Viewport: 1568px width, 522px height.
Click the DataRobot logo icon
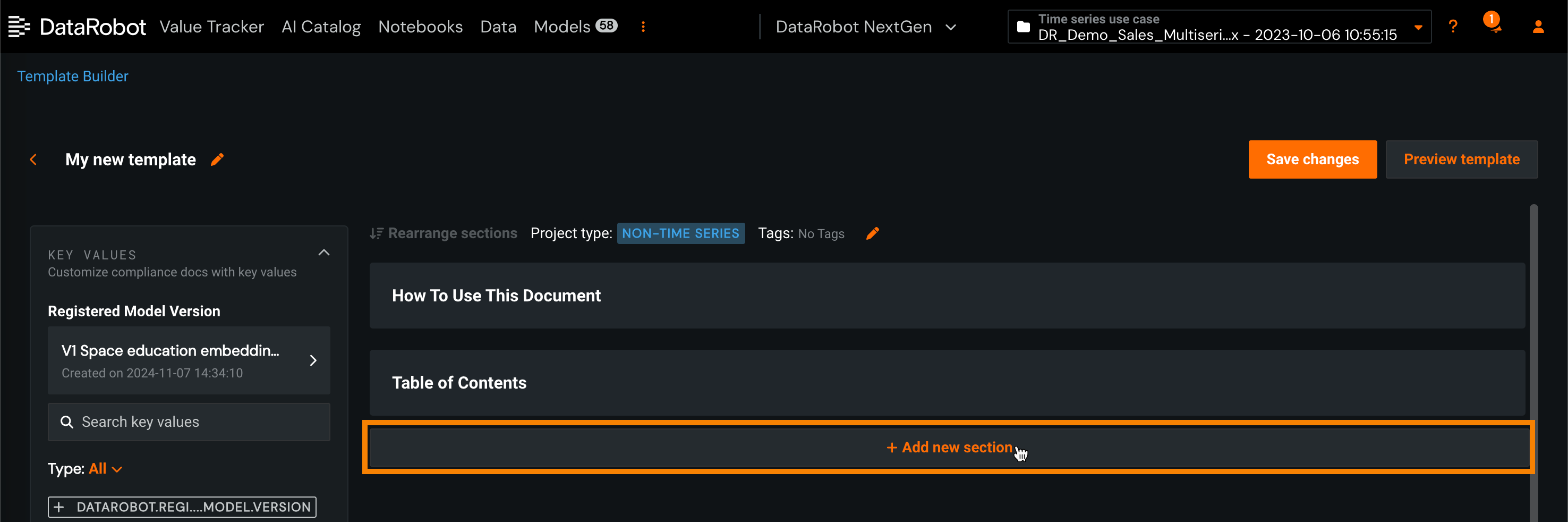(19, 26)
